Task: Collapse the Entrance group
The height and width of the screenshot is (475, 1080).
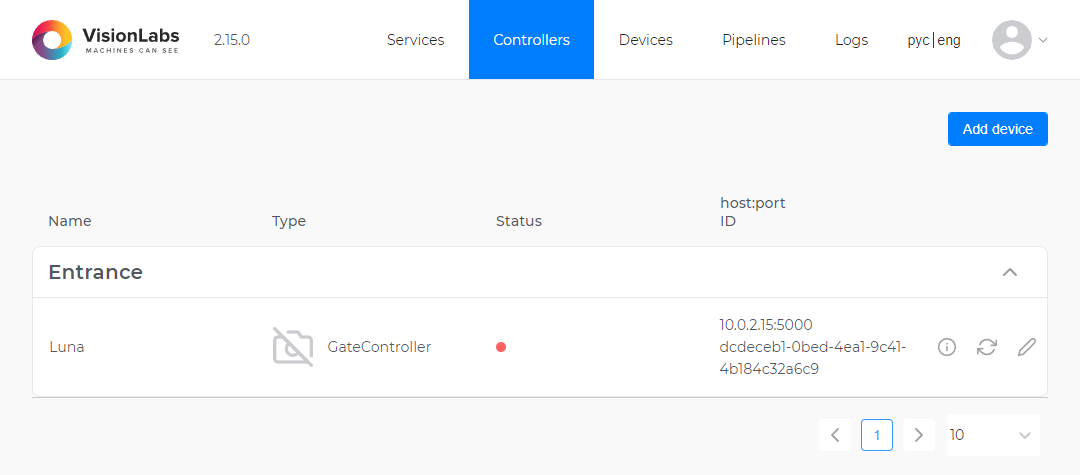Action: point(1010,272)
